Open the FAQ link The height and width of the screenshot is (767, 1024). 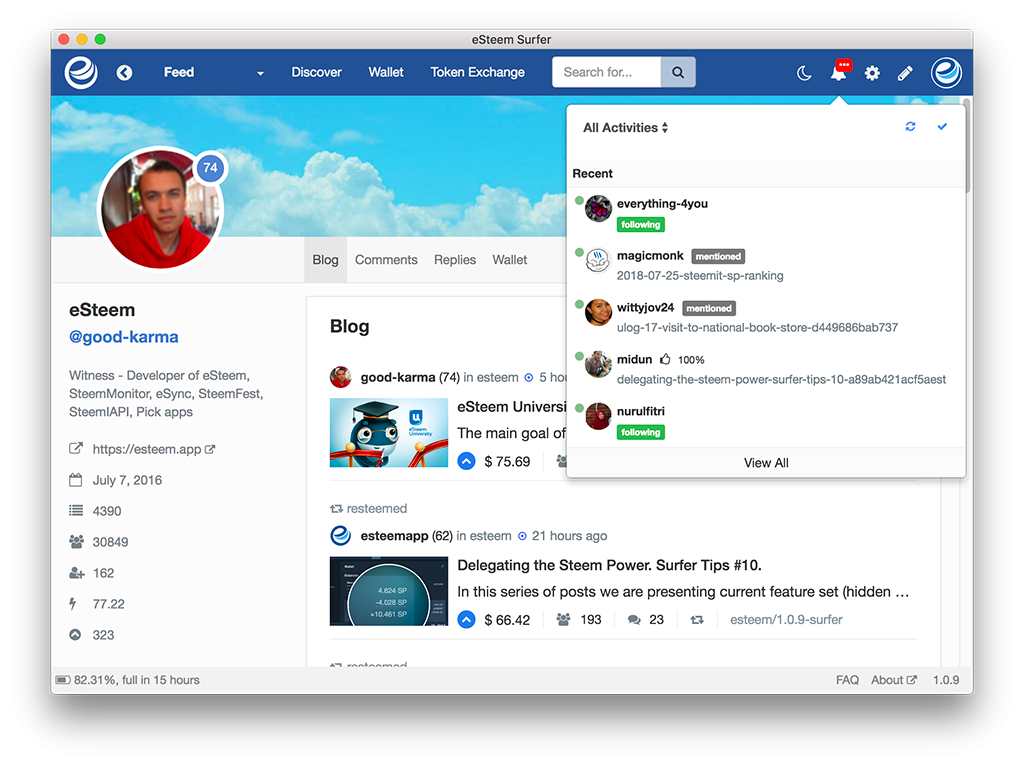point(847,680)
